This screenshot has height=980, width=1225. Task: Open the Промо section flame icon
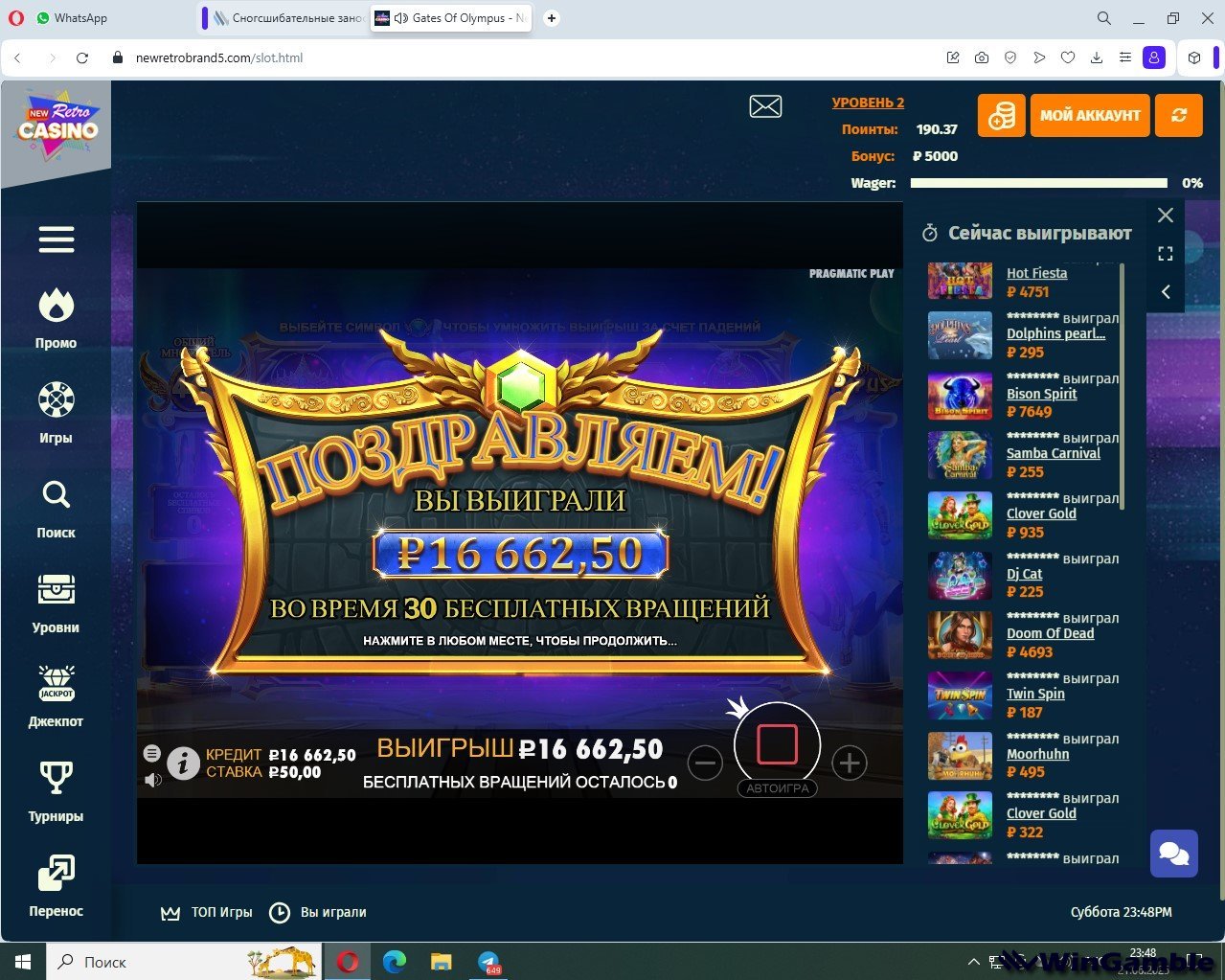tap(56, 307)
